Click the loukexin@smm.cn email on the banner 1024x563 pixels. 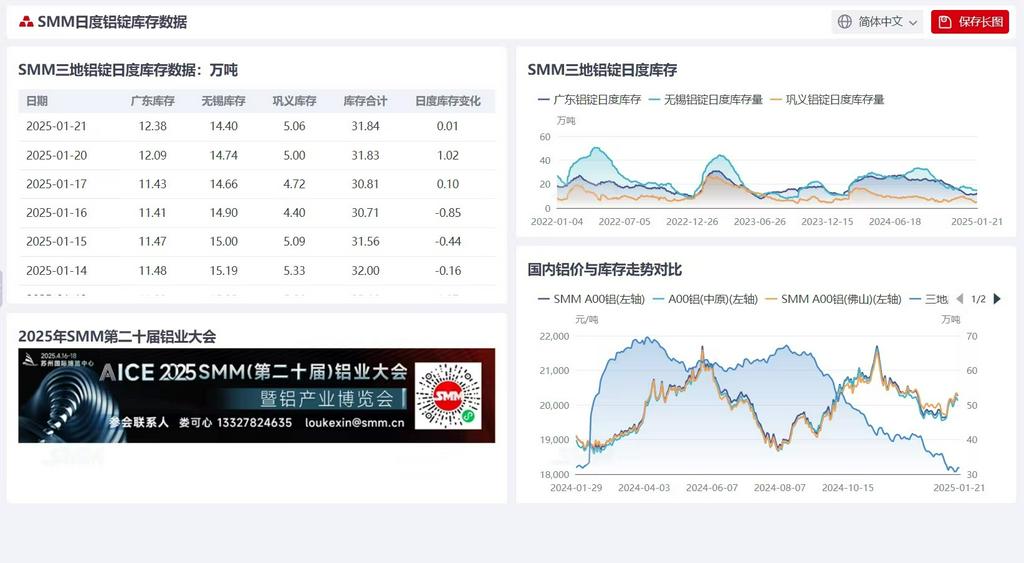pos(355,423)
